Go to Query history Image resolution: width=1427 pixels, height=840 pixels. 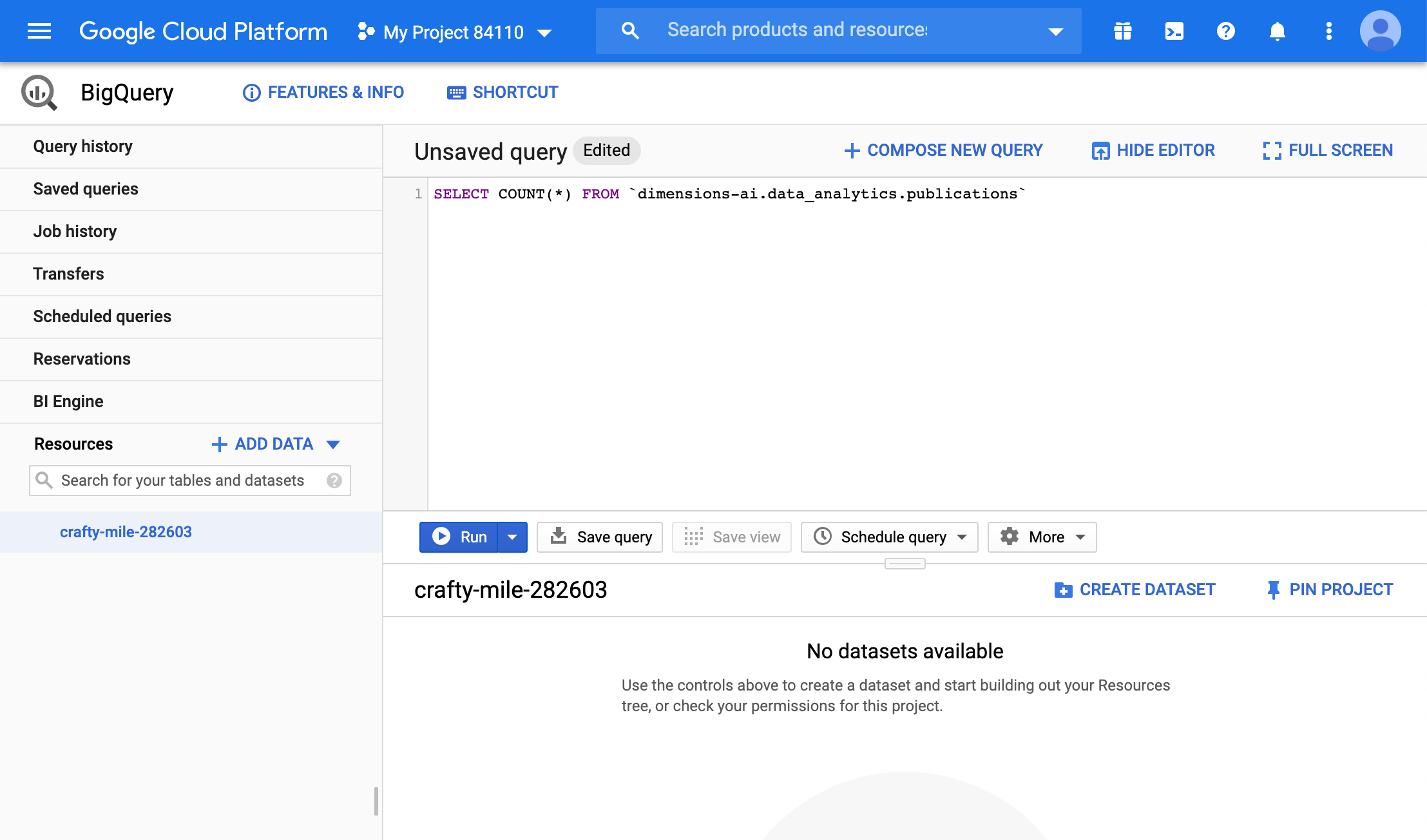pos(191,147)
